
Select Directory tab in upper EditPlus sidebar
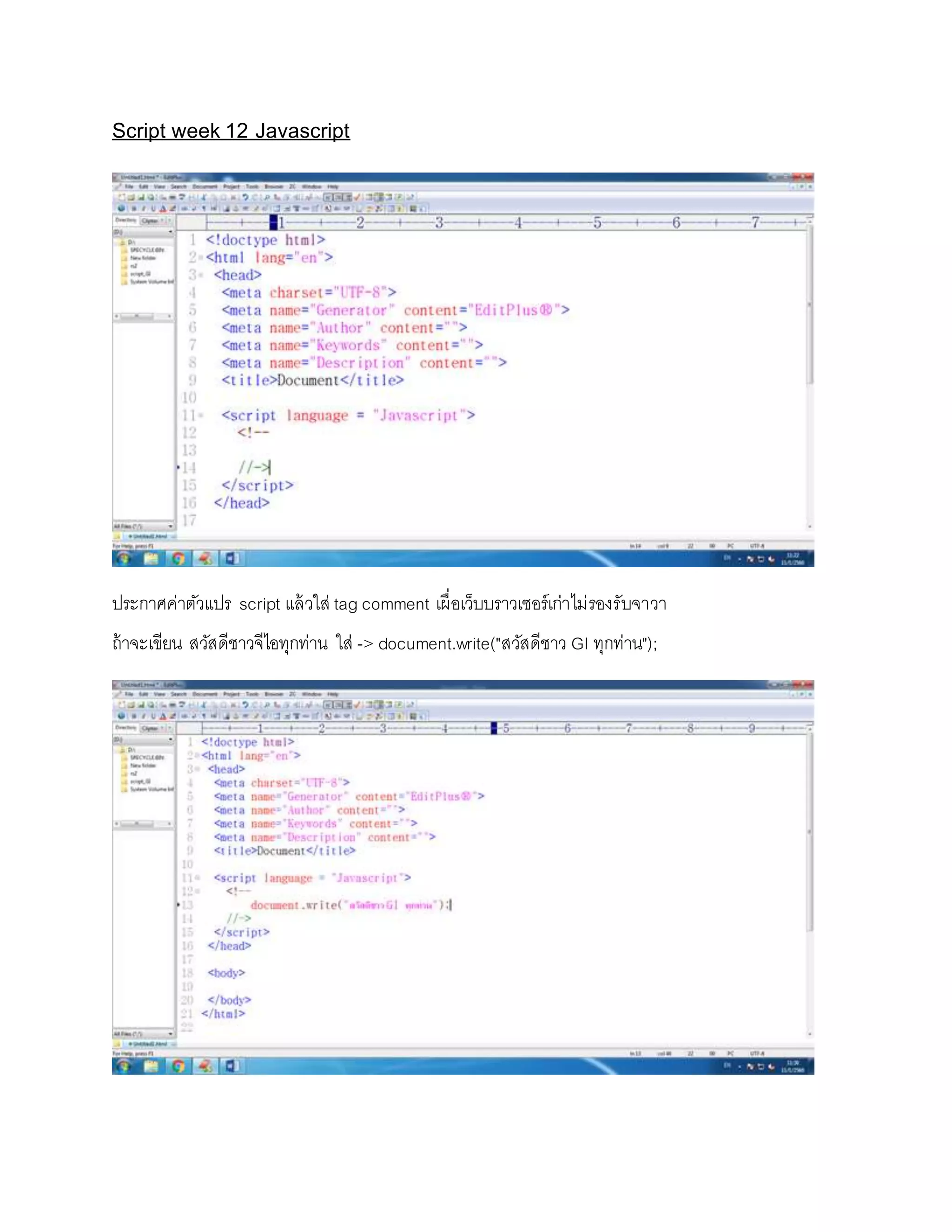pyautogui.click(x=126, y=220)
